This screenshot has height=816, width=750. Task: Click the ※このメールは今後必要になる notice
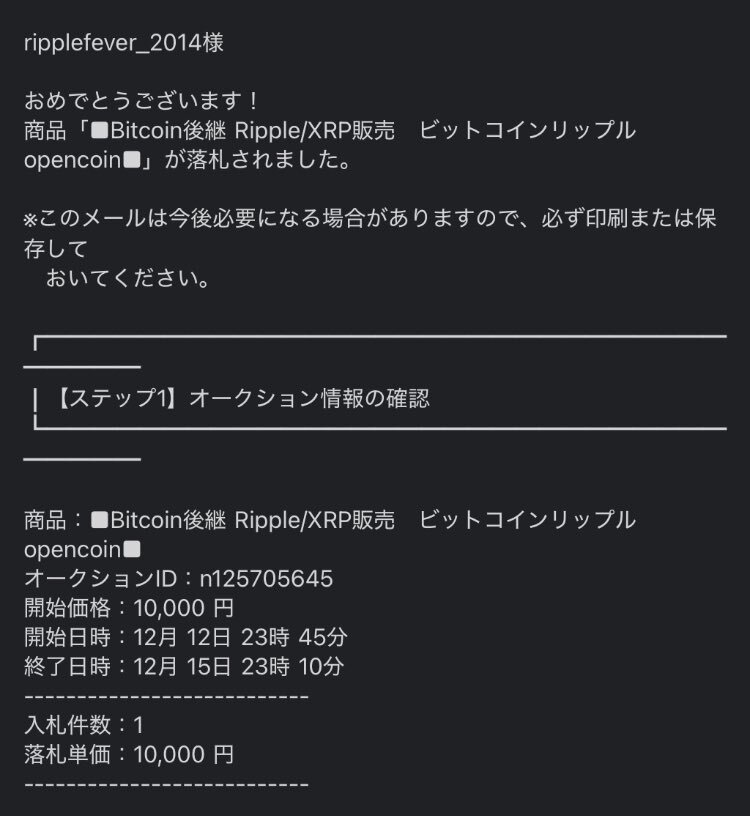(370, 233)
